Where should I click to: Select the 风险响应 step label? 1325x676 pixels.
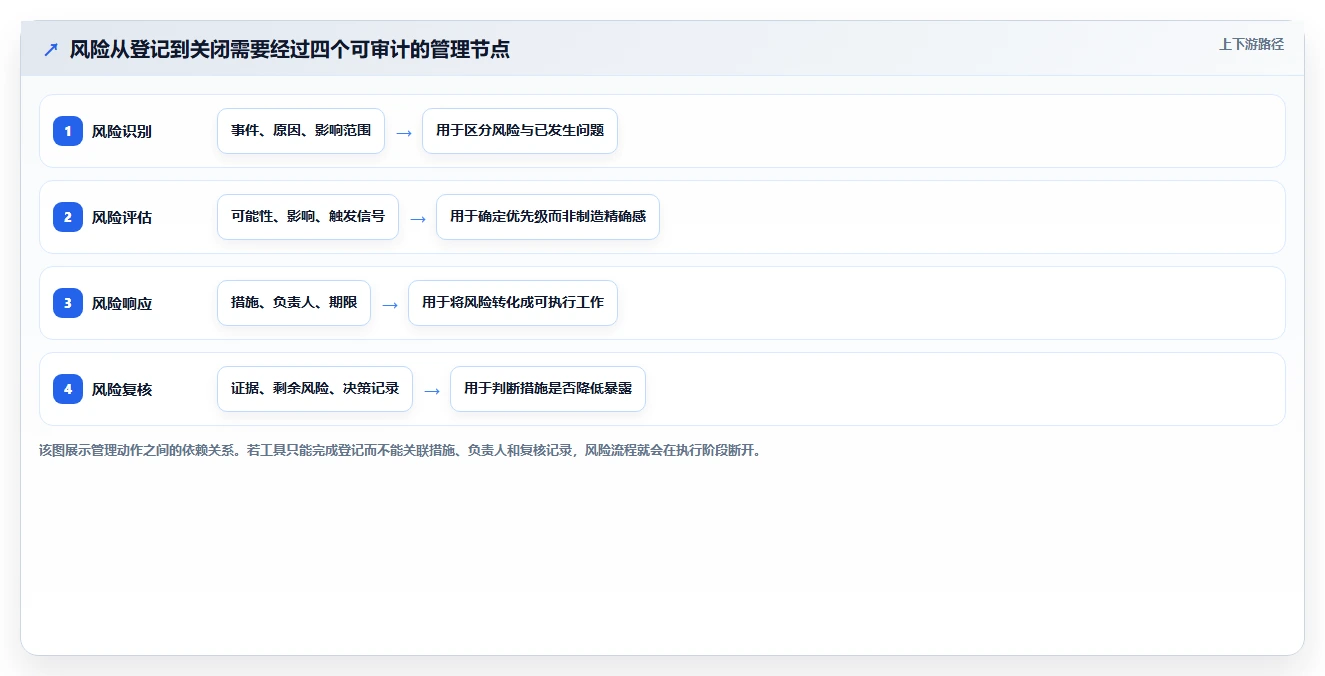pos(122,303)
